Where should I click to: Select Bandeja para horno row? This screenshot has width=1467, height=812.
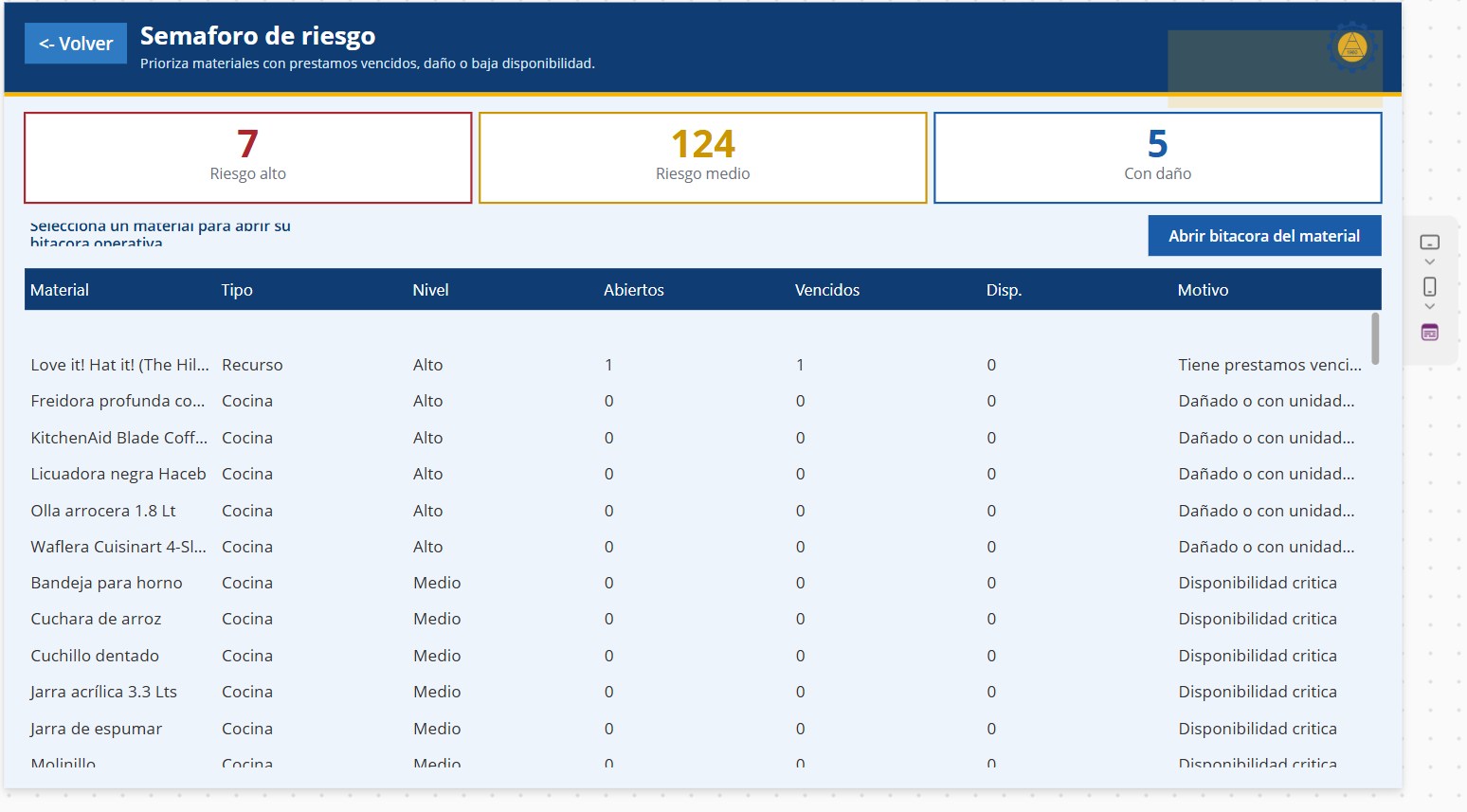click(x=697, y=583)
